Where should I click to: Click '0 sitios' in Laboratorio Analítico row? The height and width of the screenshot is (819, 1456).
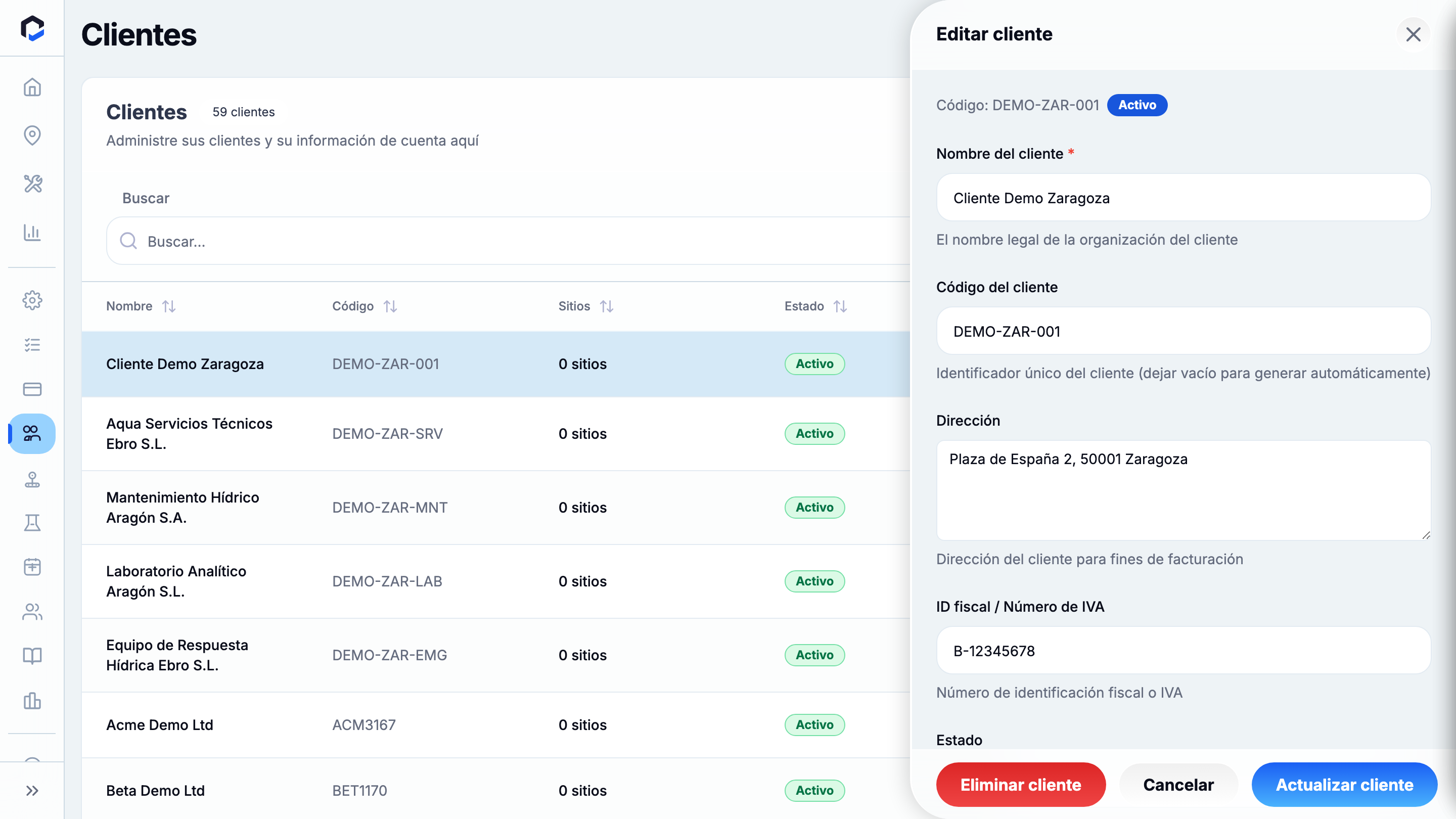click(x=582, y=581)
